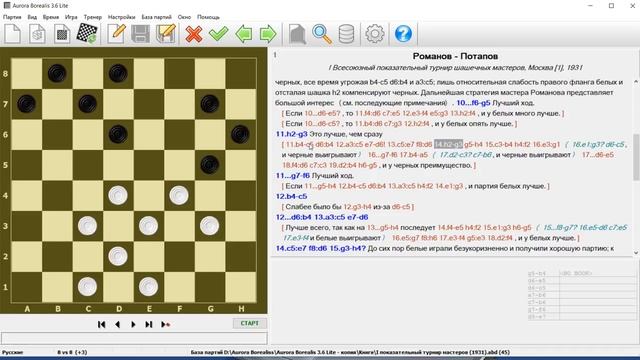Screen dimensions: 640x360
Task: Click the page with pencil edit icon
Action: pyautogui.click(x=116, y=34)
